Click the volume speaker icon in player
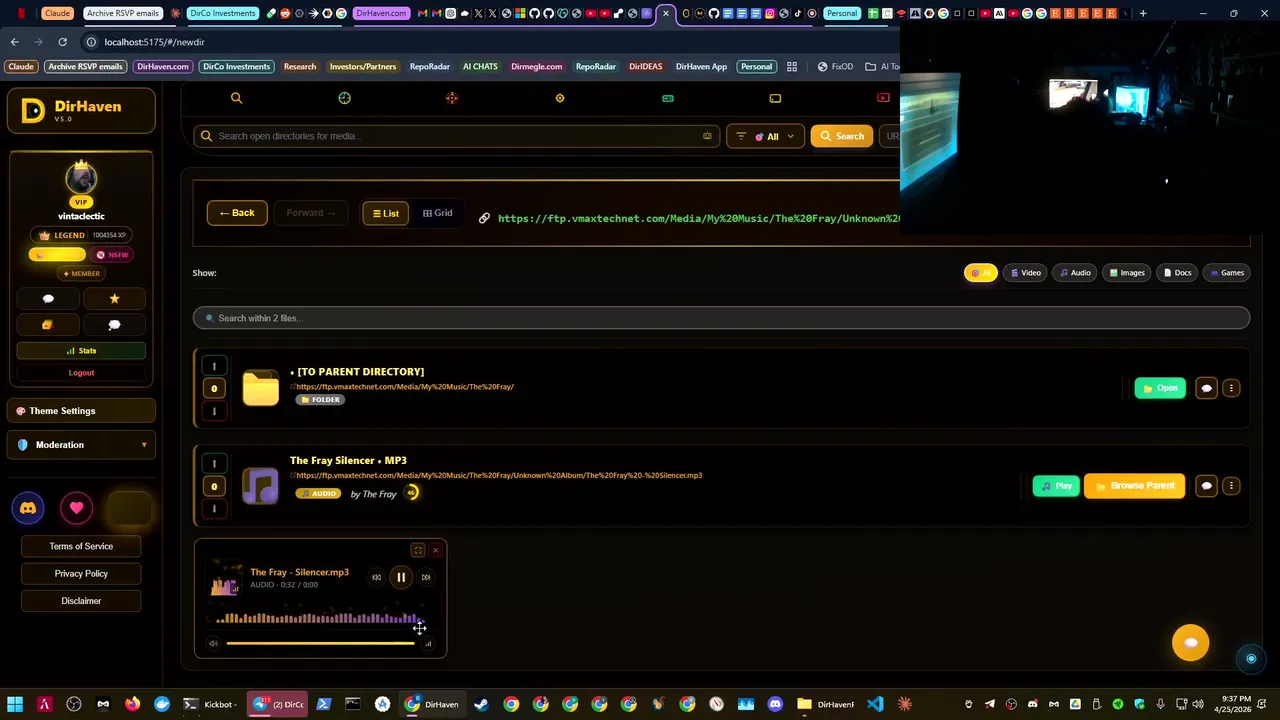Image resolution: width=1280 pixels, height=720 pixels. coord(213,643)
